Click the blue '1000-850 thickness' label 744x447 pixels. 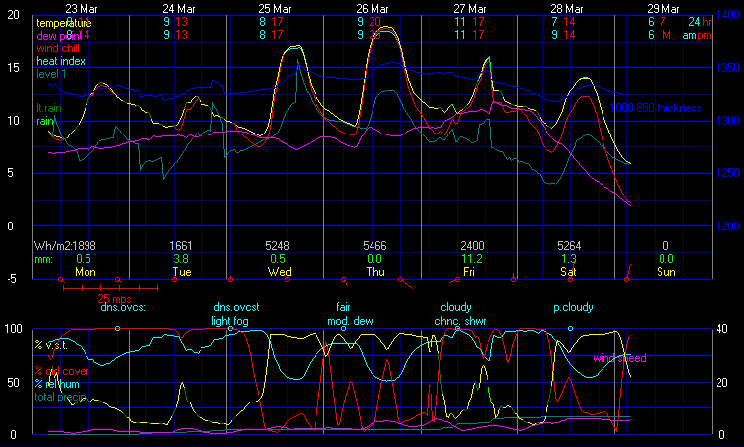coord(655,108)
